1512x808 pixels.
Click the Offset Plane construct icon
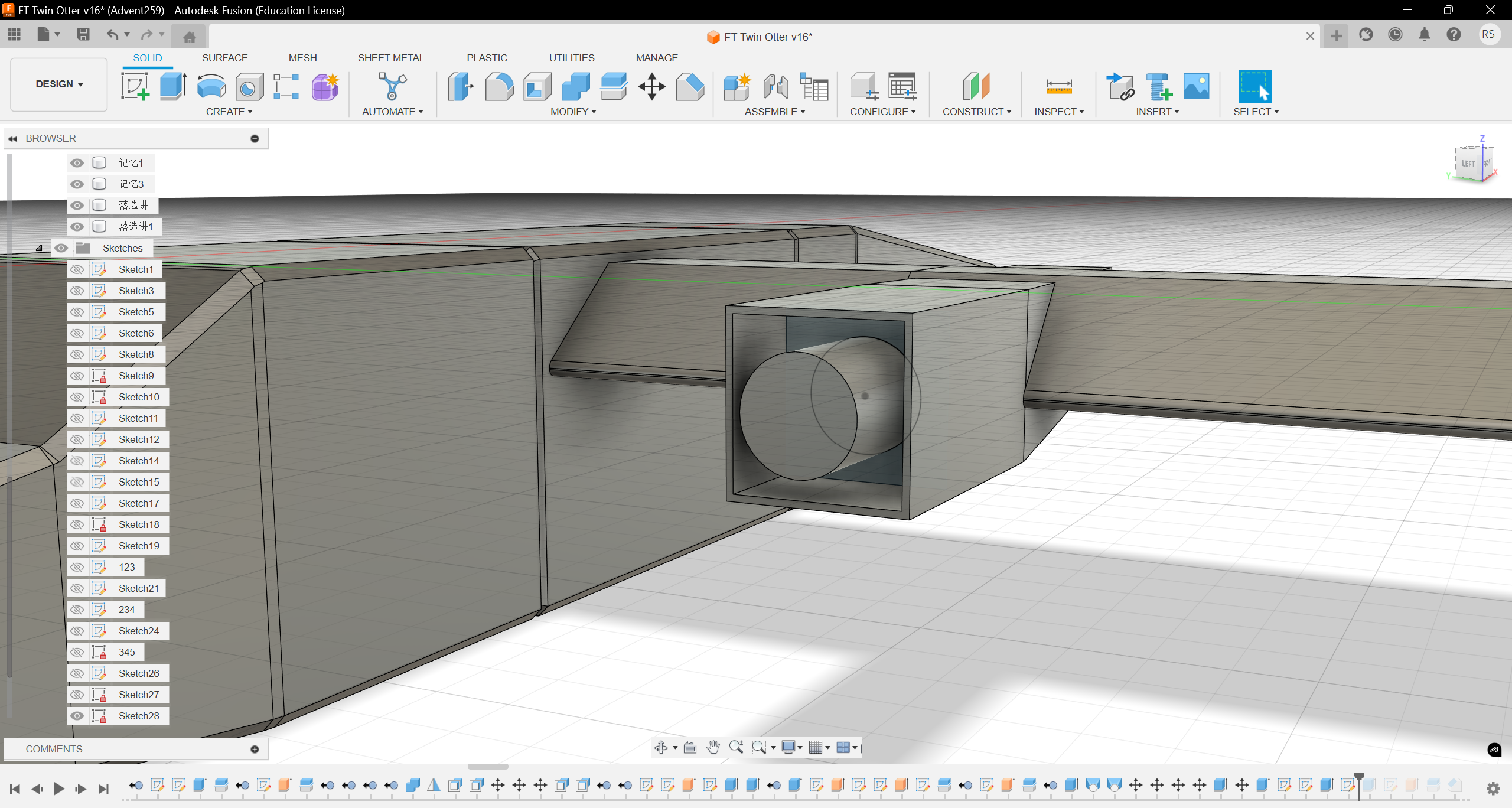(976, 86)
